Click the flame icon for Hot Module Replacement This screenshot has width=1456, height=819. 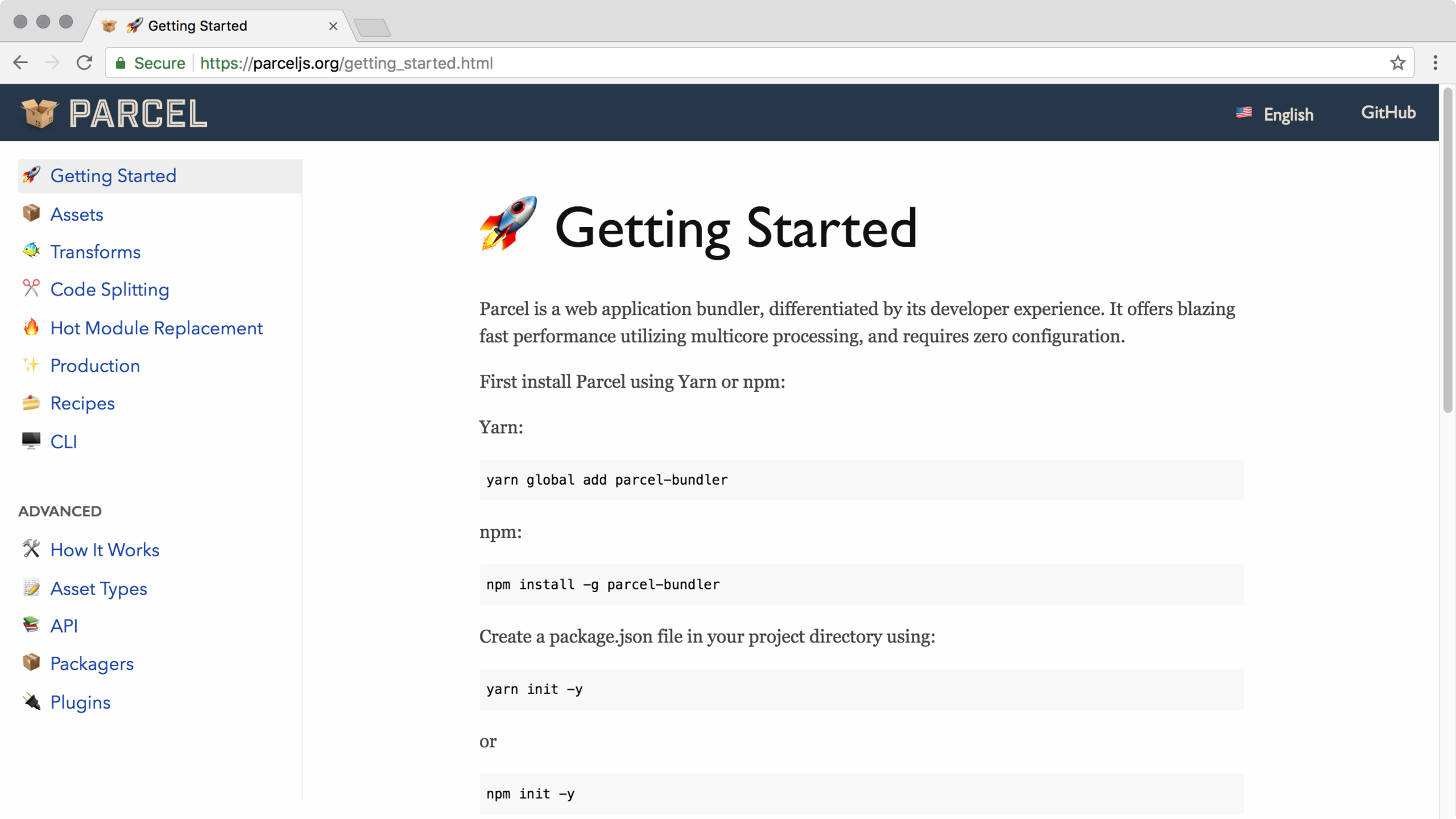click(31, 328)
